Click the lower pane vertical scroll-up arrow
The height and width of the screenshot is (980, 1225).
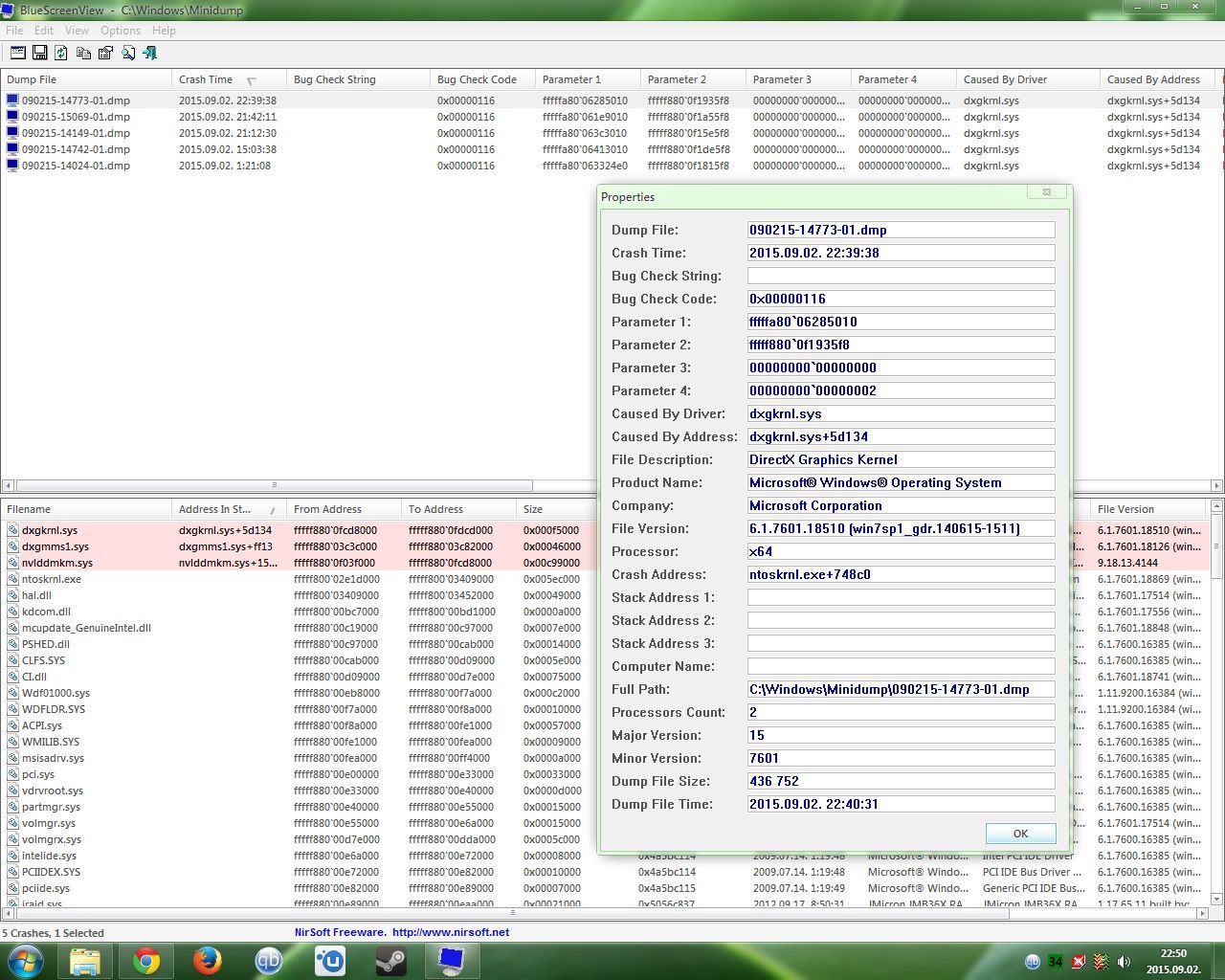click(x=1217, y=508)
